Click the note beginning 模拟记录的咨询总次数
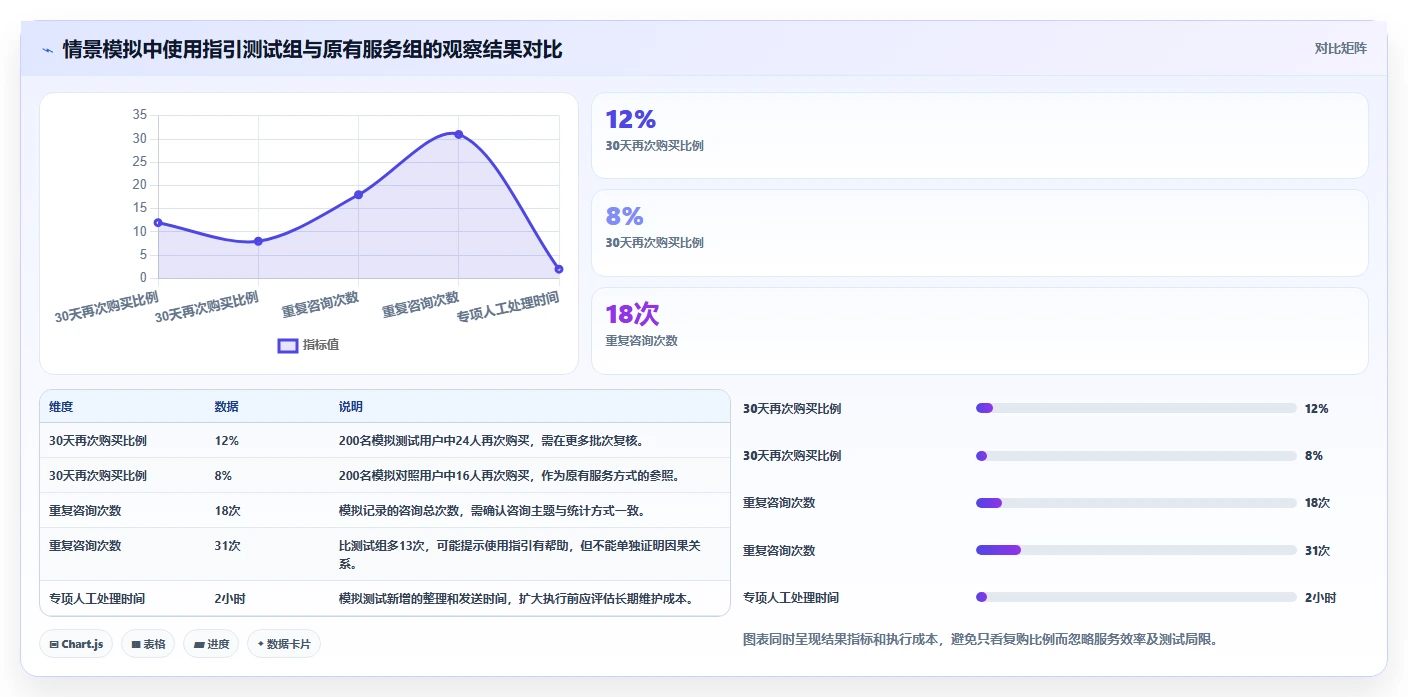 (492, 510)
